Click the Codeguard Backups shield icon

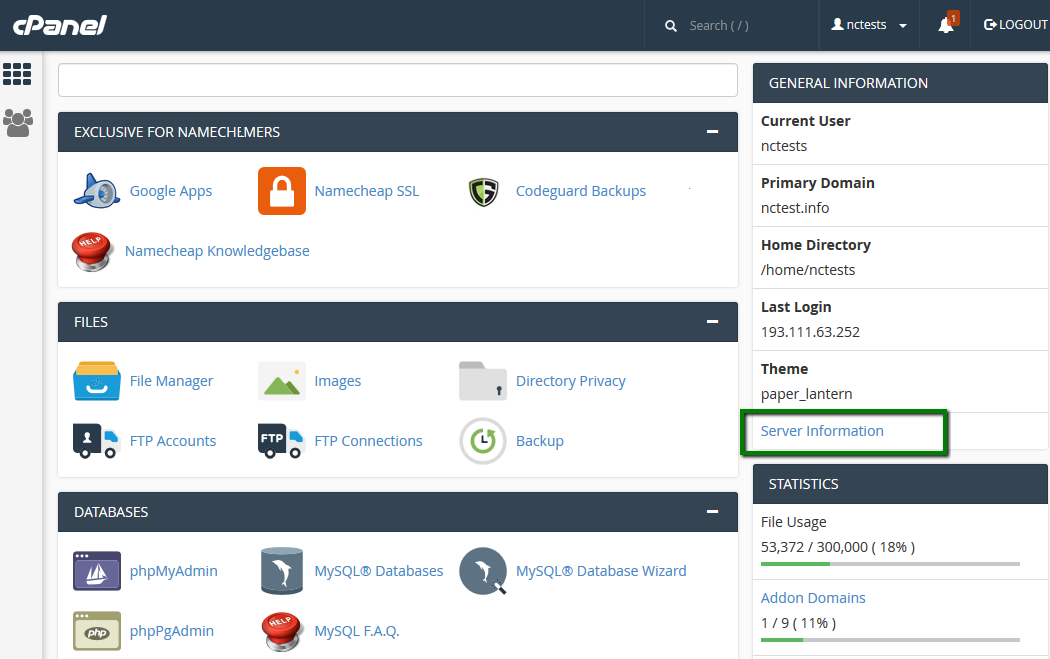pyautogui.click(x=483, y=192)
